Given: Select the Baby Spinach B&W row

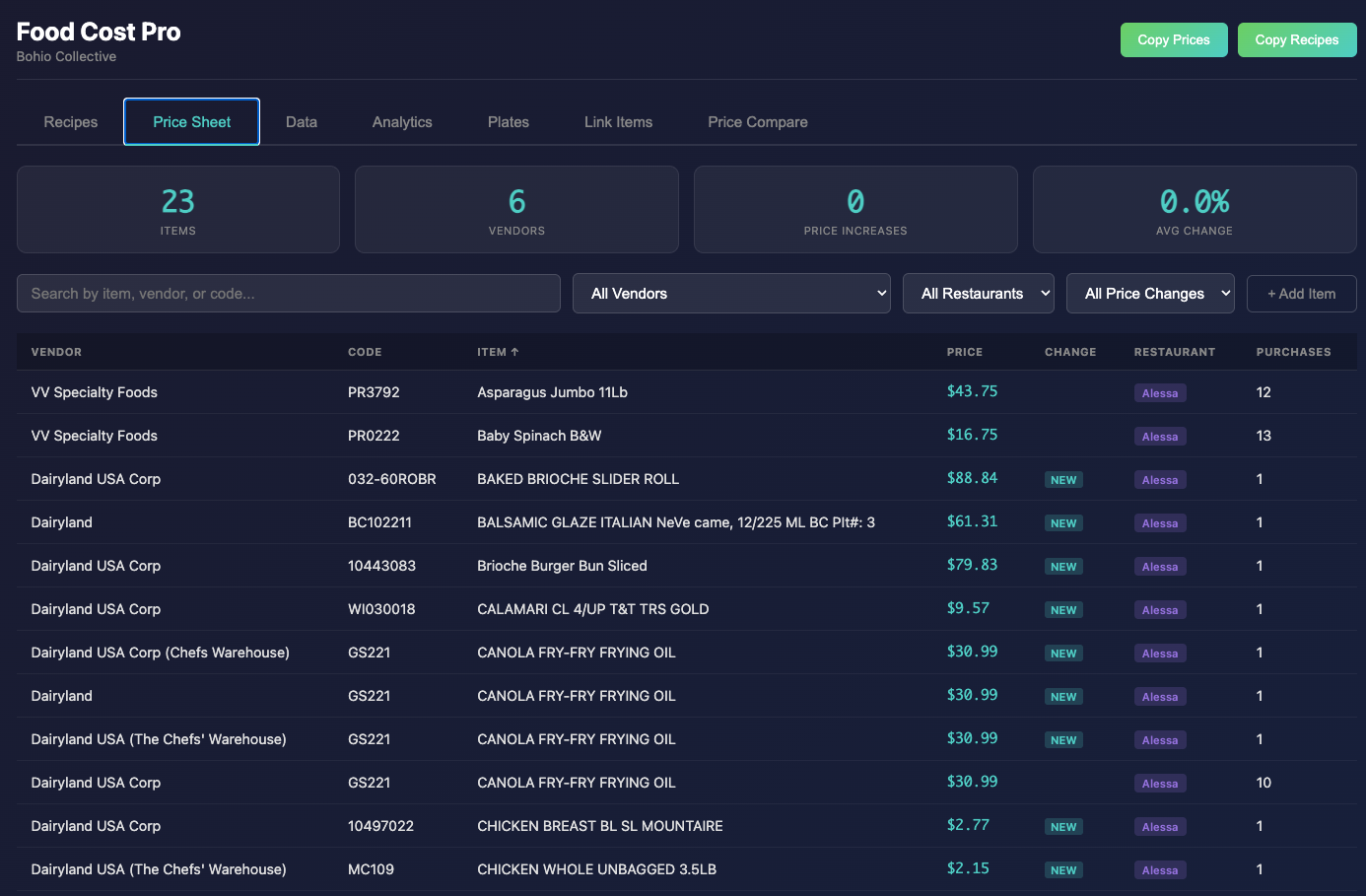Looking at the screenshot, I should tap(687, 436).
